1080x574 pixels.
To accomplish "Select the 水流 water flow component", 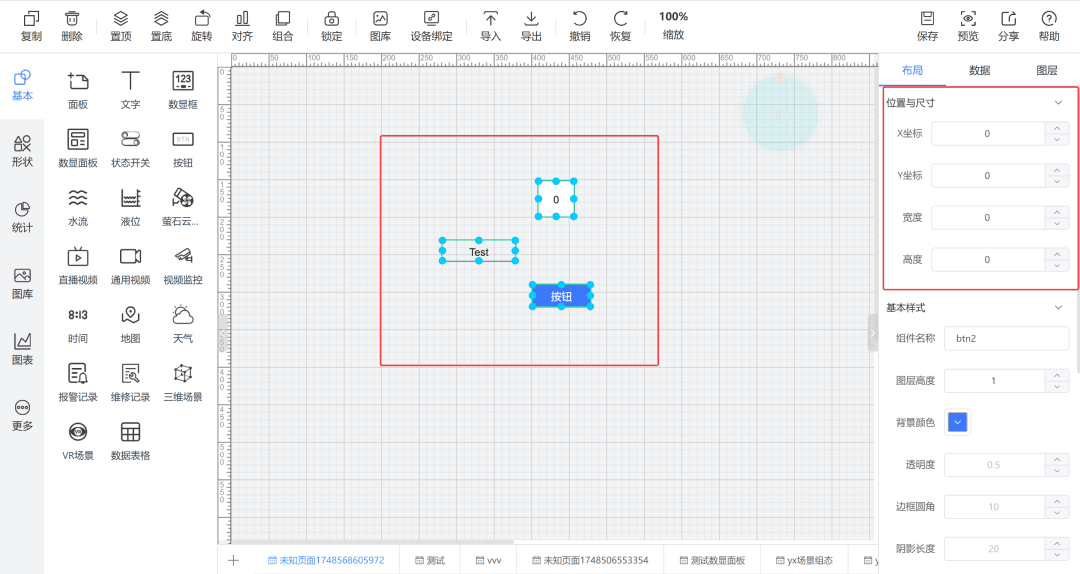I will point(78,207).
